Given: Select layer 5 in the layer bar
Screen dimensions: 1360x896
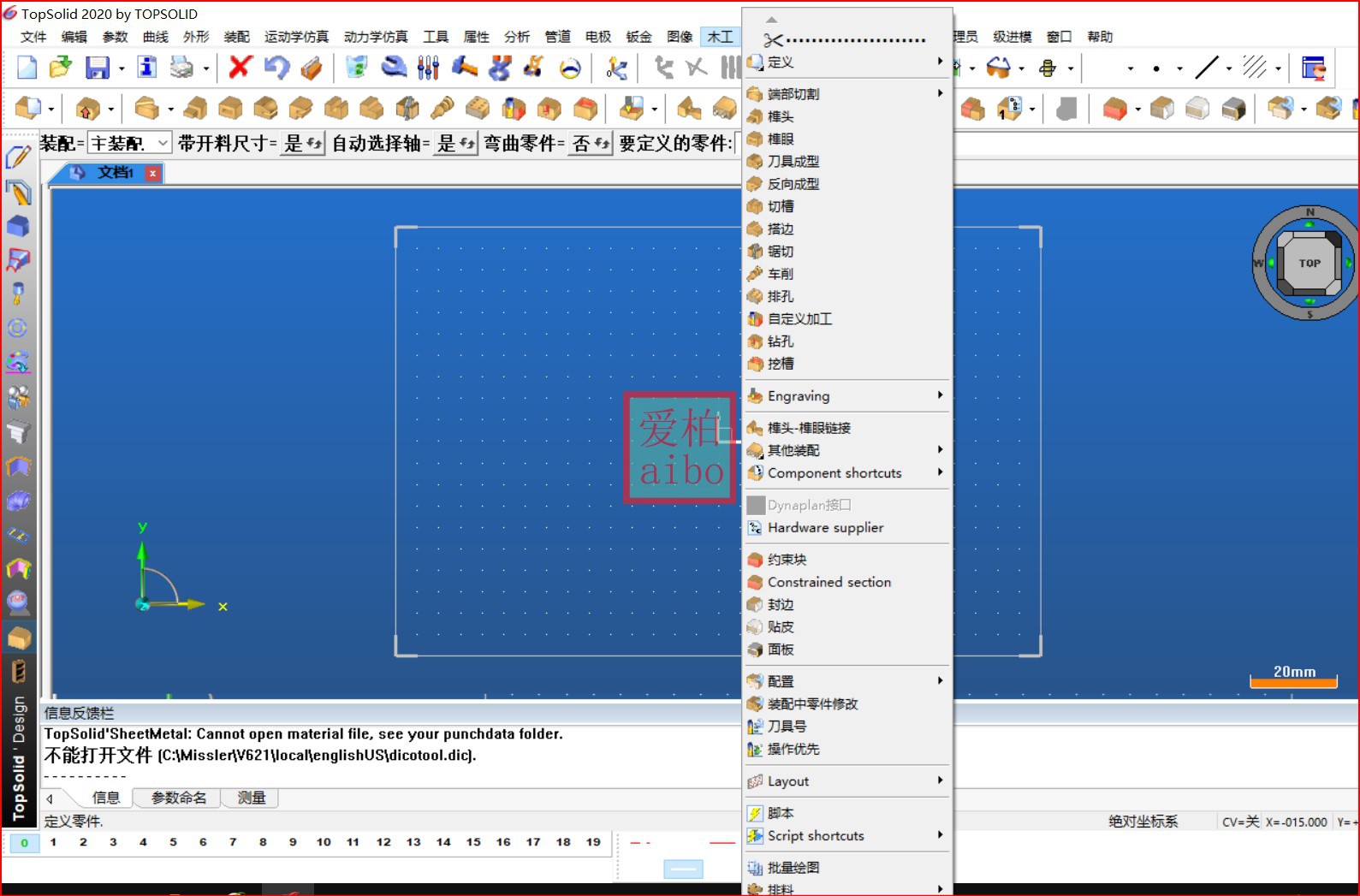Looking at the screenshot, I should (173, 842).
